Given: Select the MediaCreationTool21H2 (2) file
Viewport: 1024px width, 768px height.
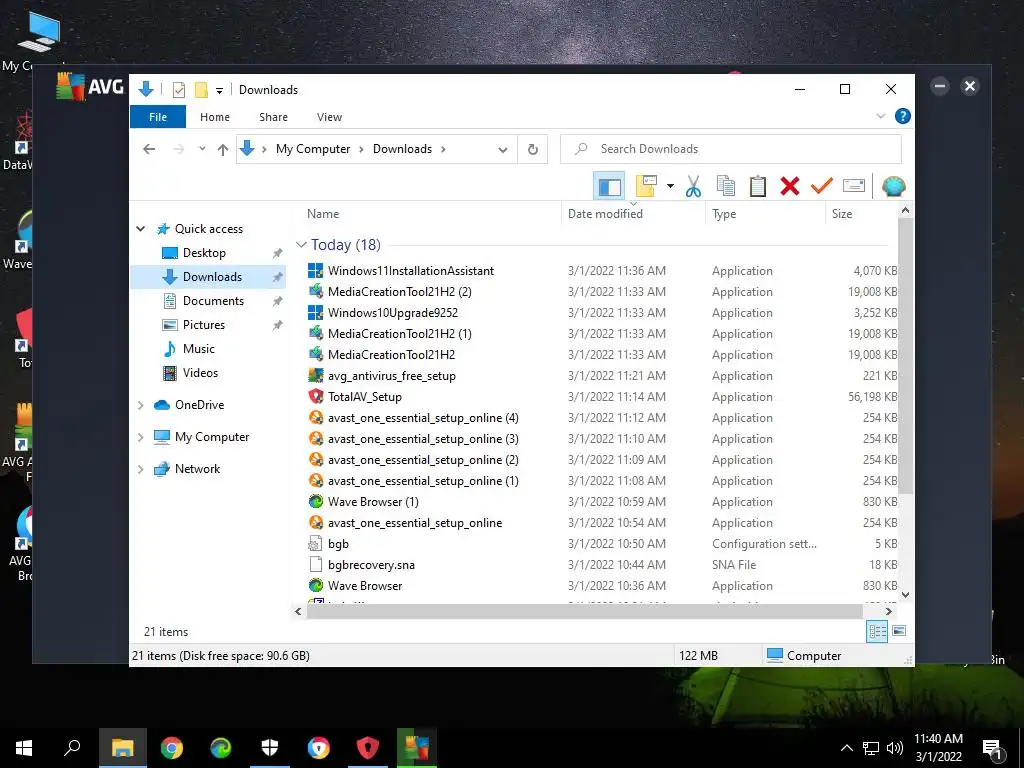Looking at the screenshot, I should (400, 292).
